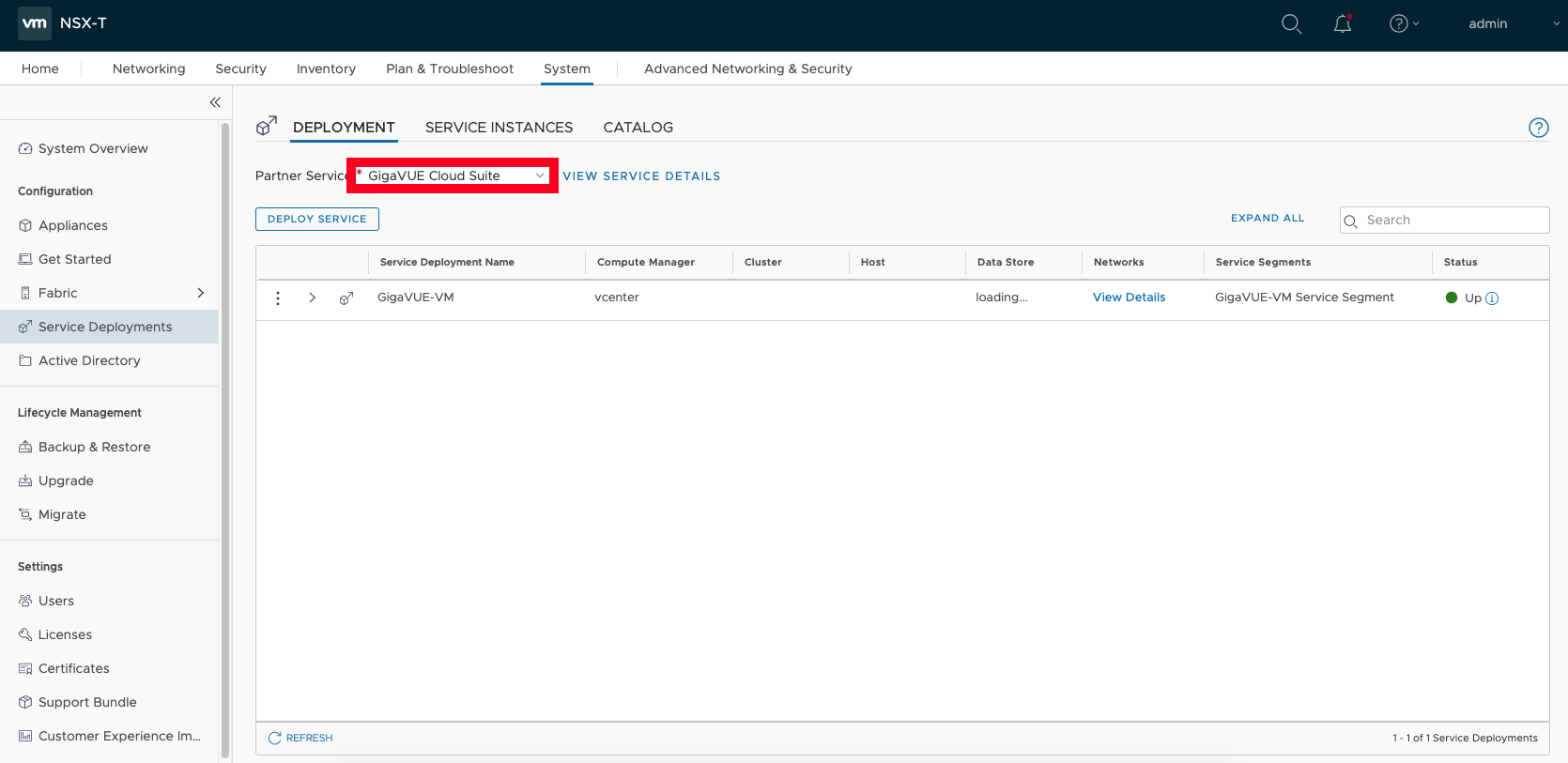Click GigaVUE-VM Service Segment cell

coord(1304,298)
